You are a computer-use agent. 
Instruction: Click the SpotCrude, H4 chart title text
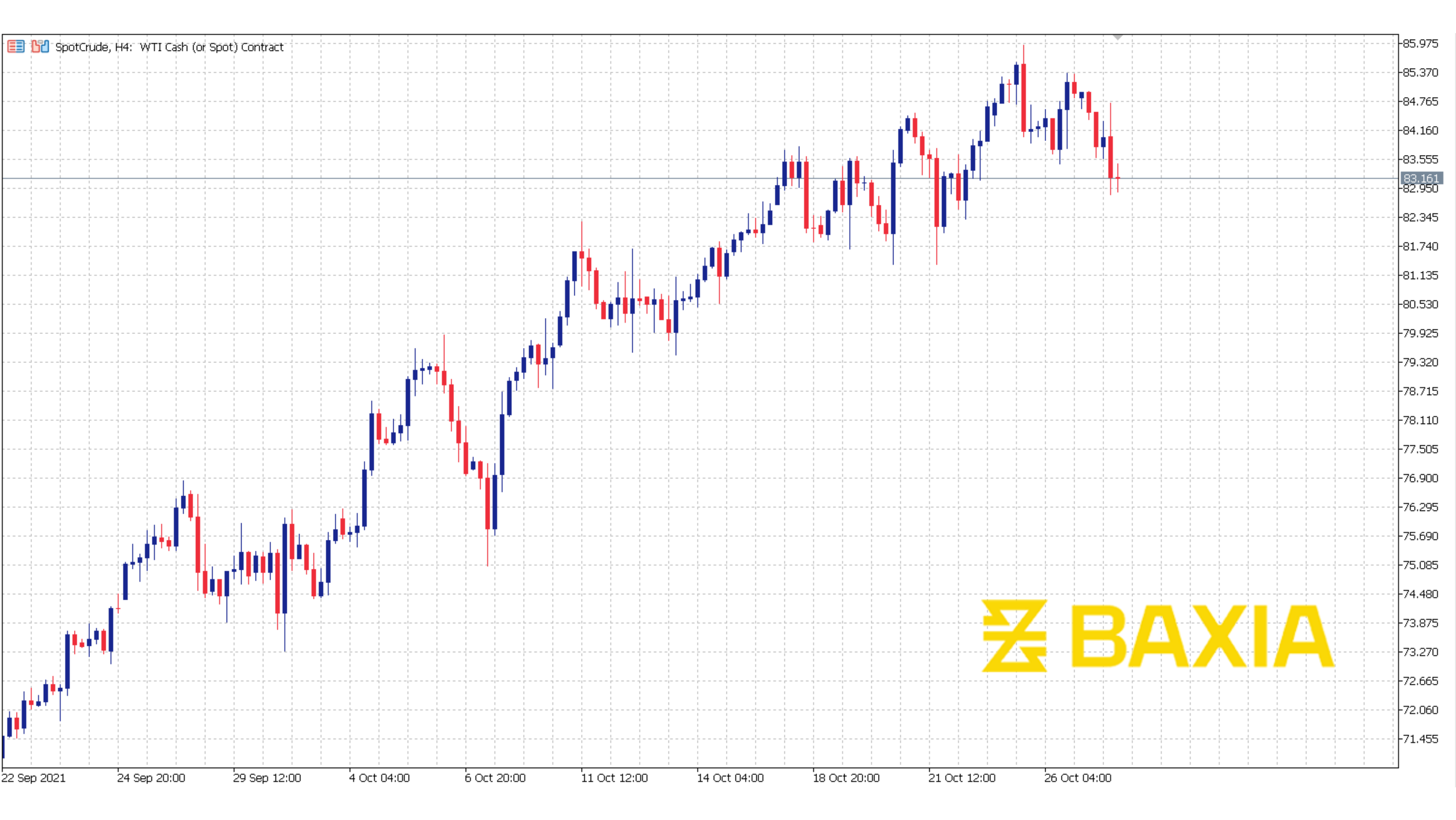[x=170, y=47]
